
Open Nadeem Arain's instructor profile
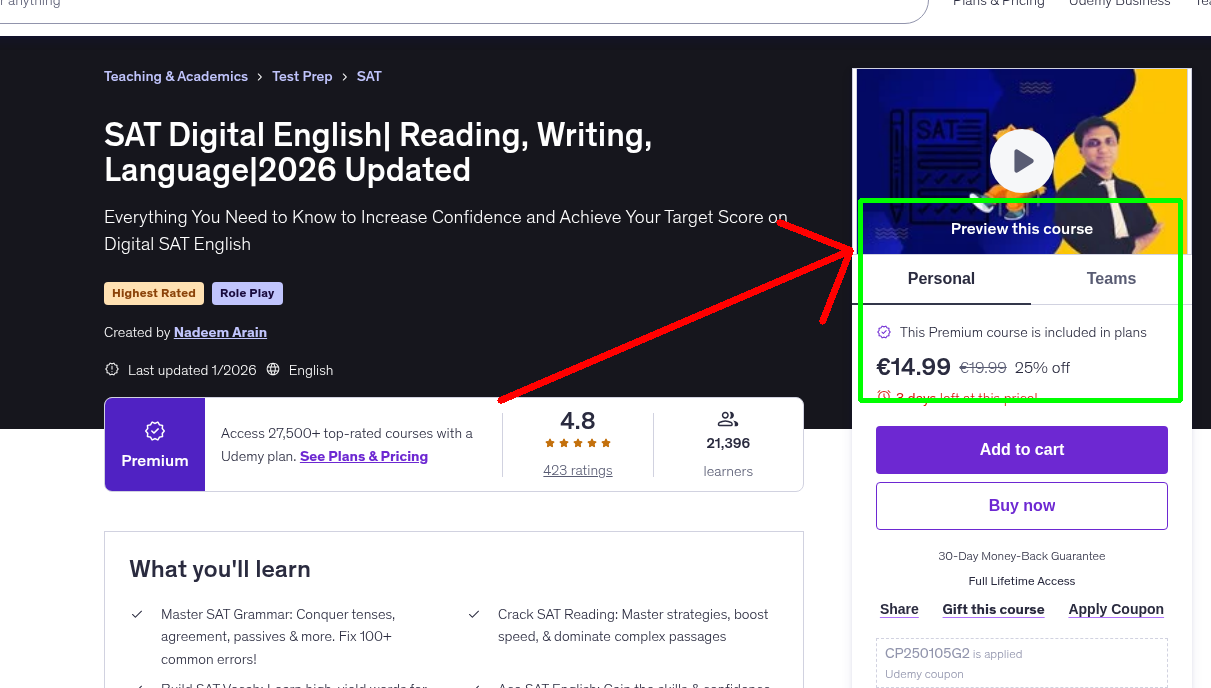220,332
